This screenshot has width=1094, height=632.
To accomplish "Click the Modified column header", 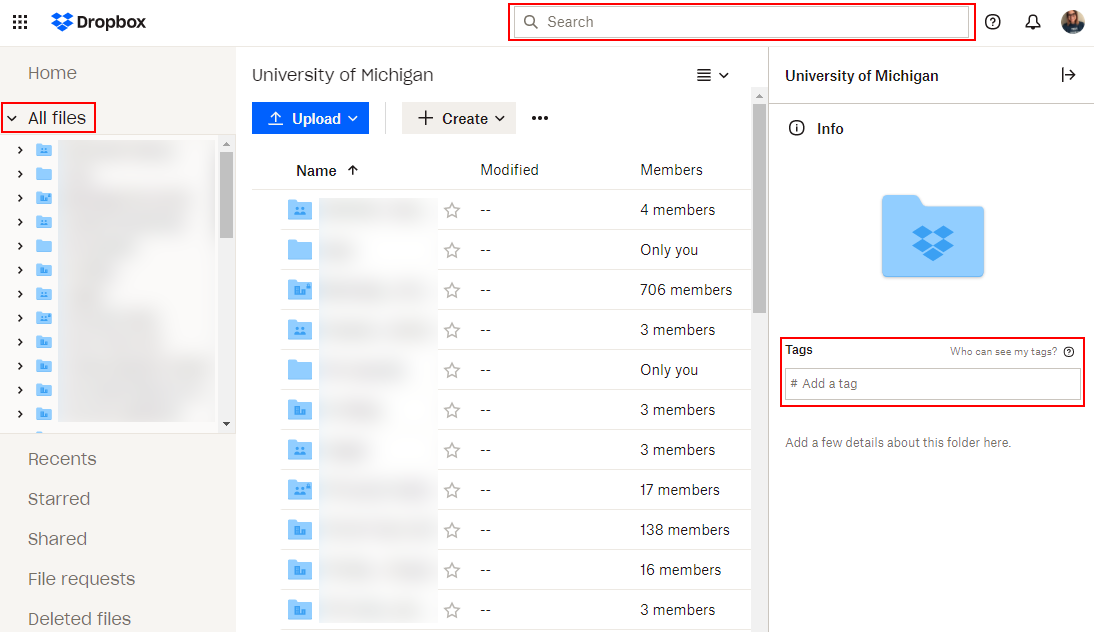I will [509, 170].
